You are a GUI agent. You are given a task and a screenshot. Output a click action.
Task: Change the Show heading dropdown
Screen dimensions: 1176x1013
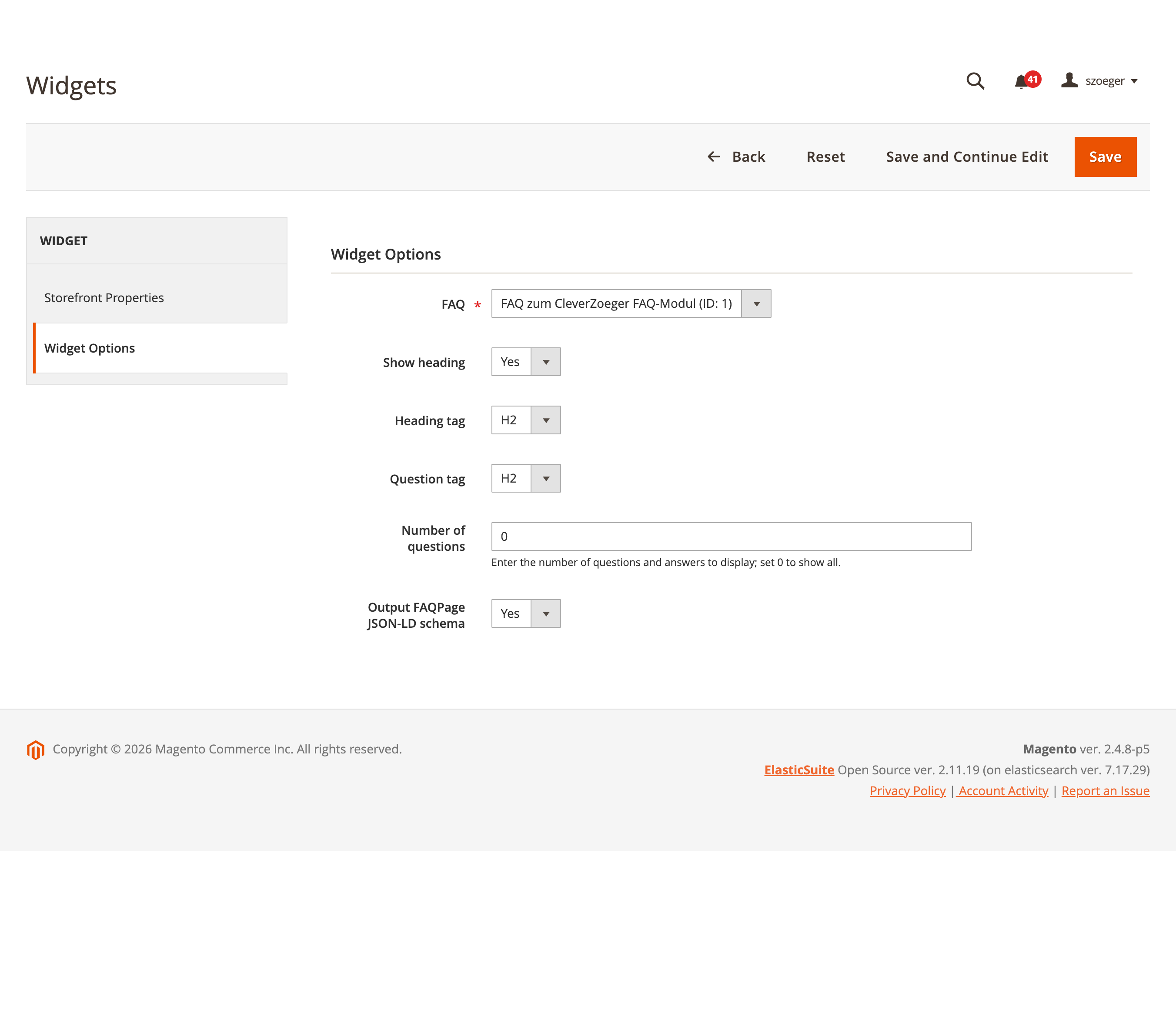pyautogui.click(x=526, y=362)
